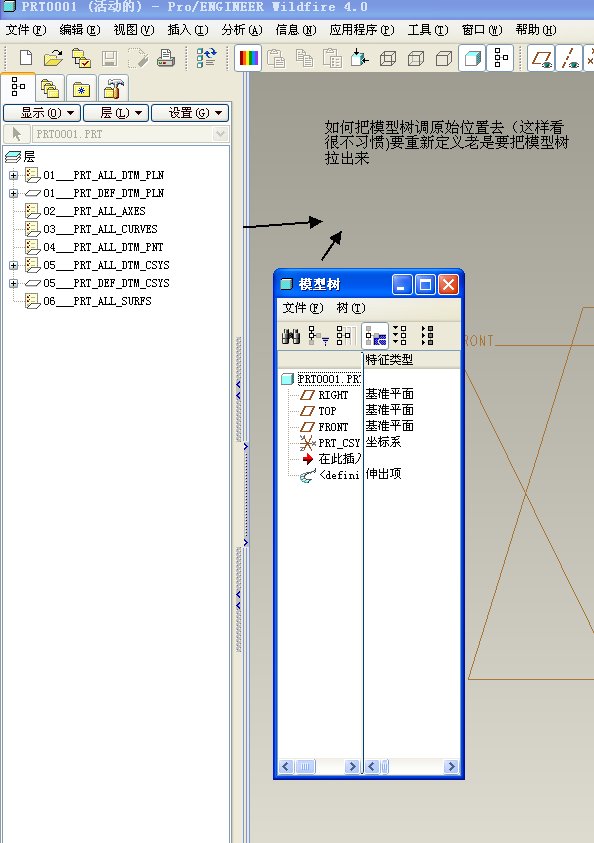Open 树(T) menu in 模型树 window
This screenshot has height=843, width=594.
point(350,308)
